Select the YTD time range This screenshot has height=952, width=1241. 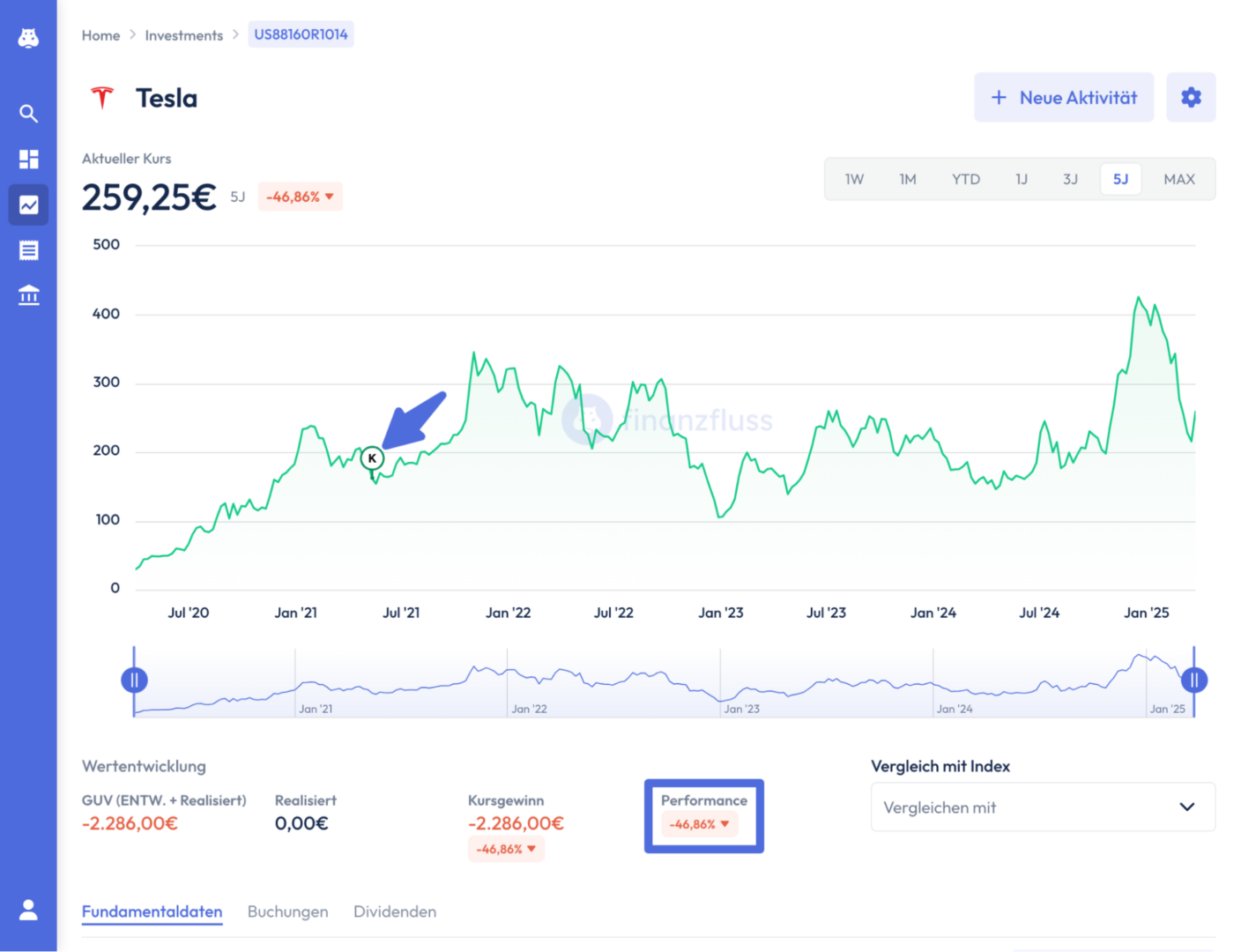point(966,180)
